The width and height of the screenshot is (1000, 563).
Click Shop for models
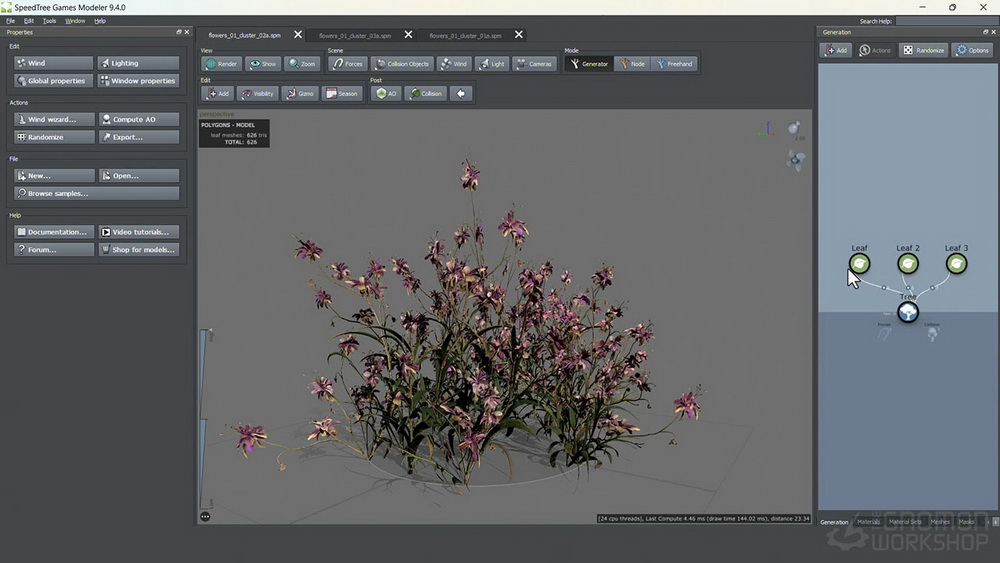tap(139, 250)
